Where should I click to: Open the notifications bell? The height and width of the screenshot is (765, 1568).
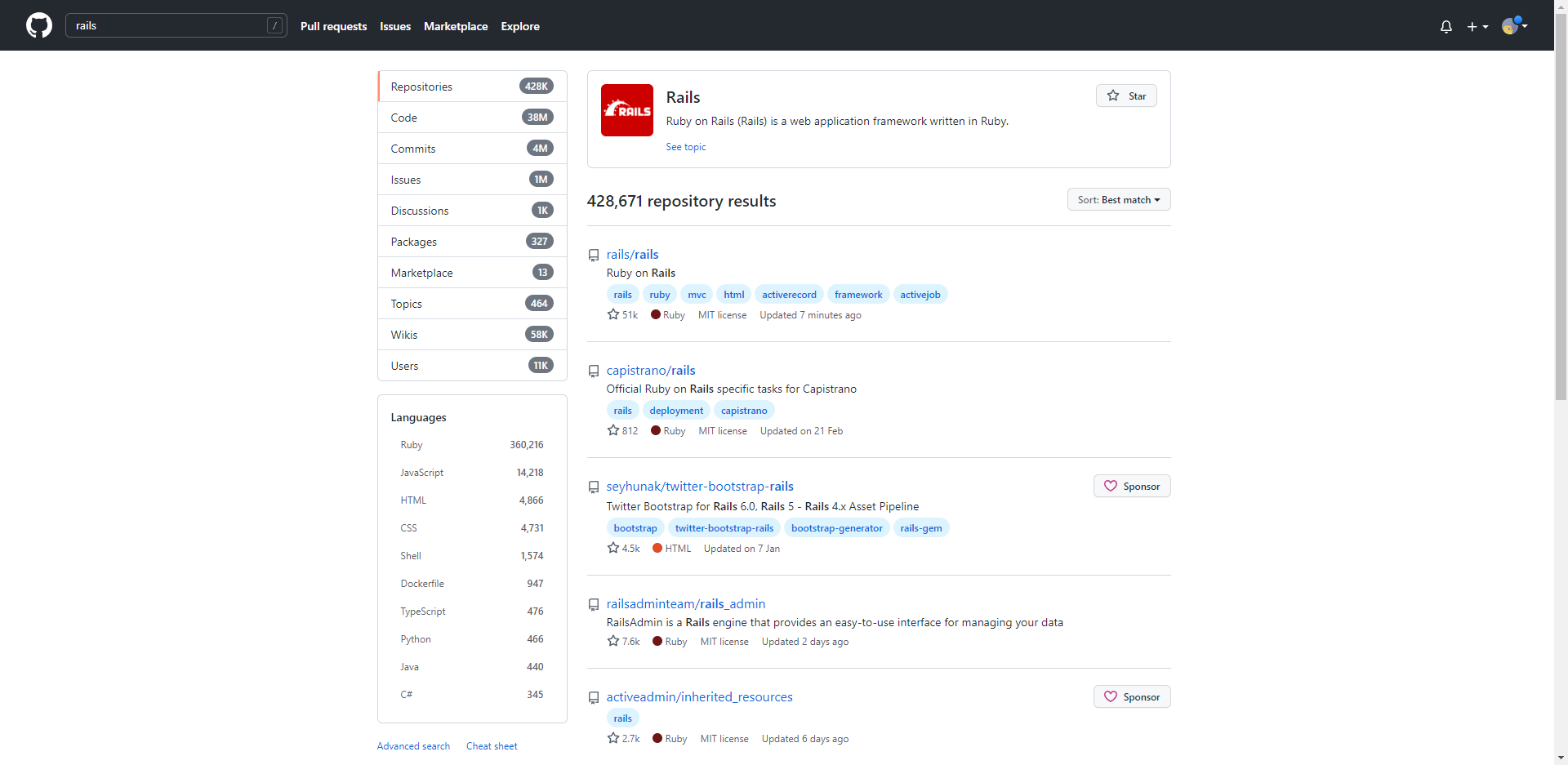pos(1446,26)
